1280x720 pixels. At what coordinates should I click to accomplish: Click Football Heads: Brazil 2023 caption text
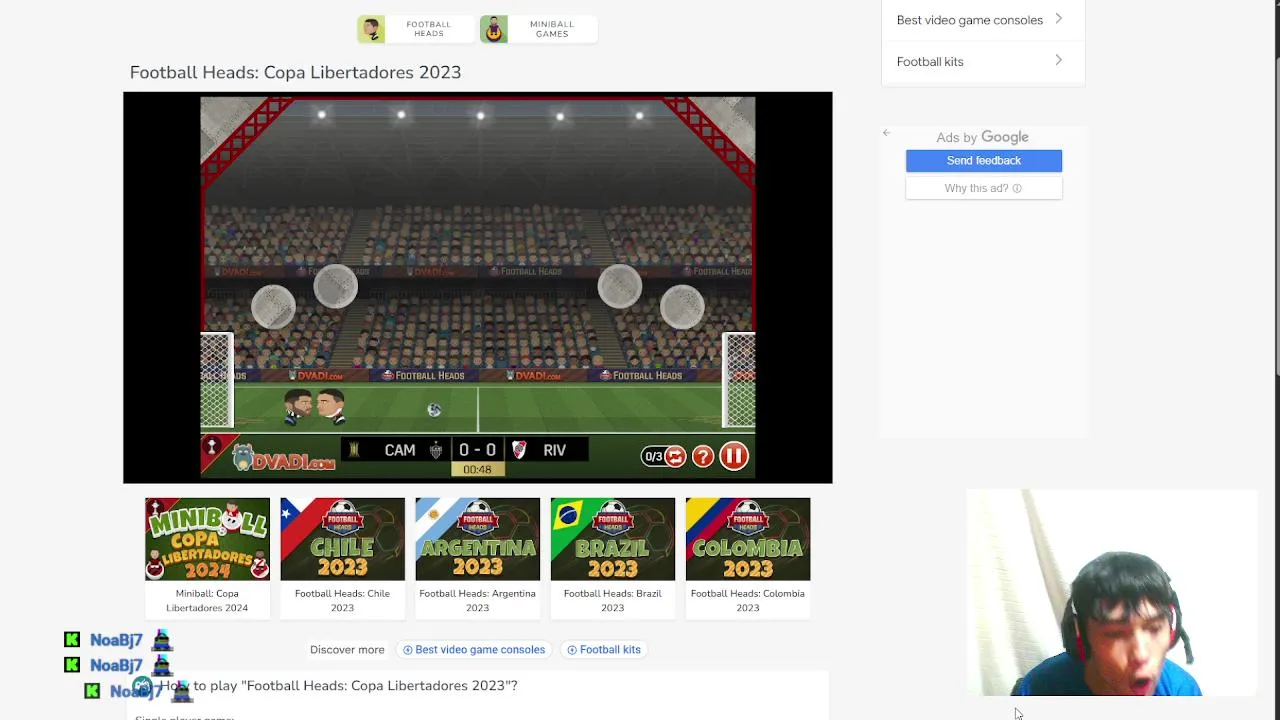click(x=612, y=600)
